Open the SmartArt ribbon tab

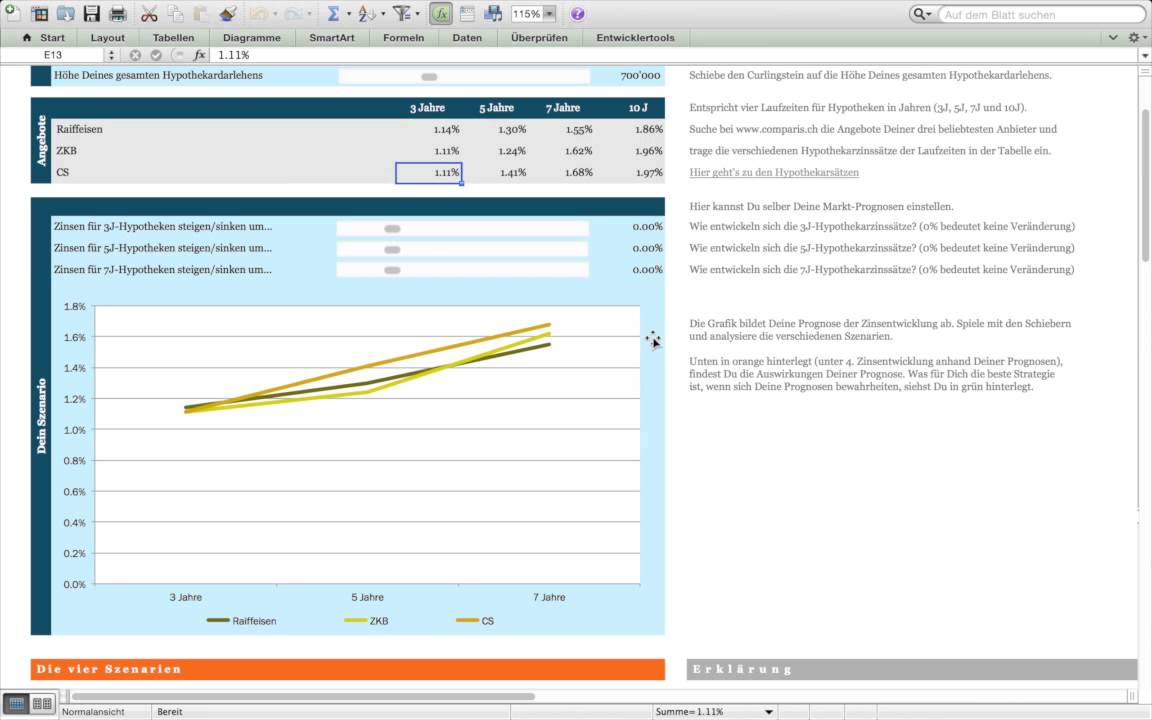(331, 37)
